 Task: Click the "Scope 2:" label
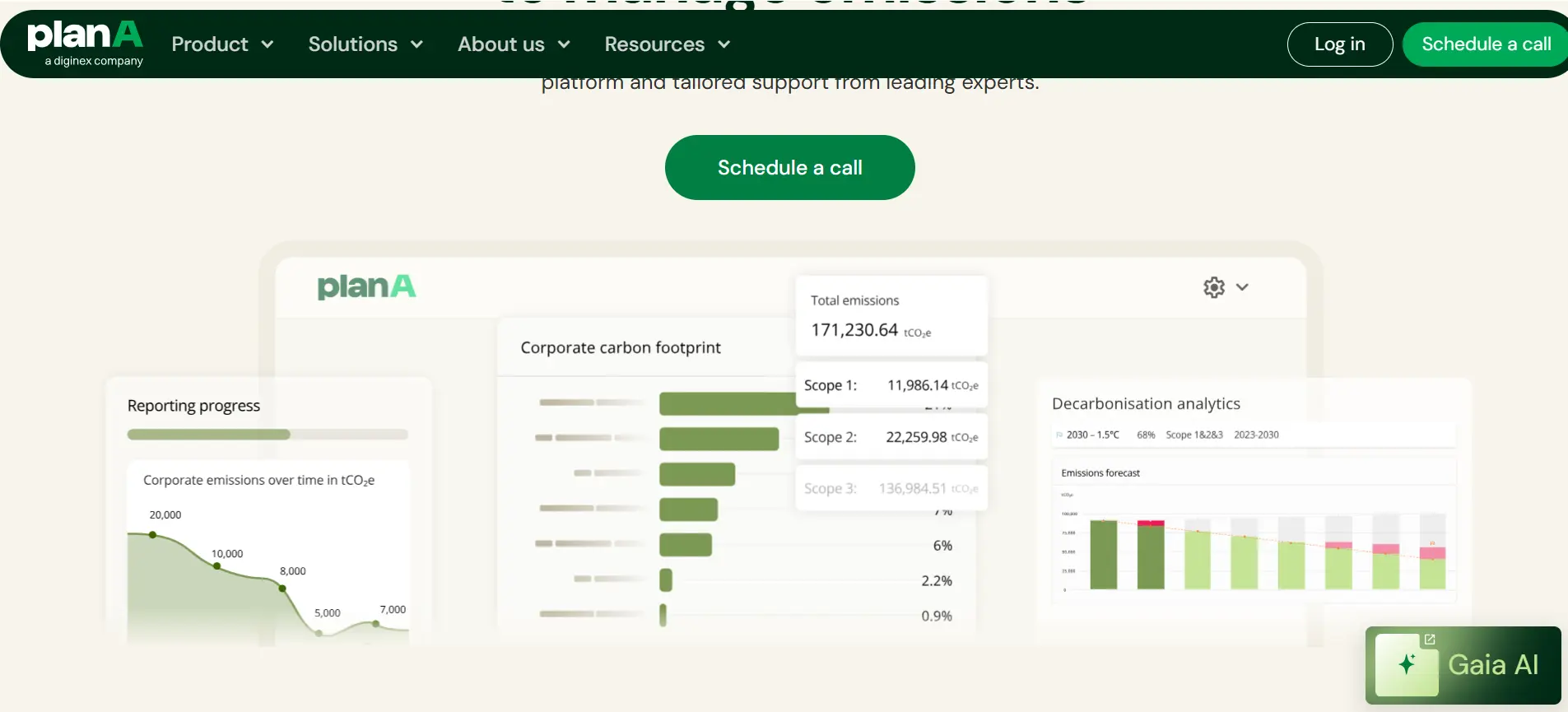[x=831, y=437]
